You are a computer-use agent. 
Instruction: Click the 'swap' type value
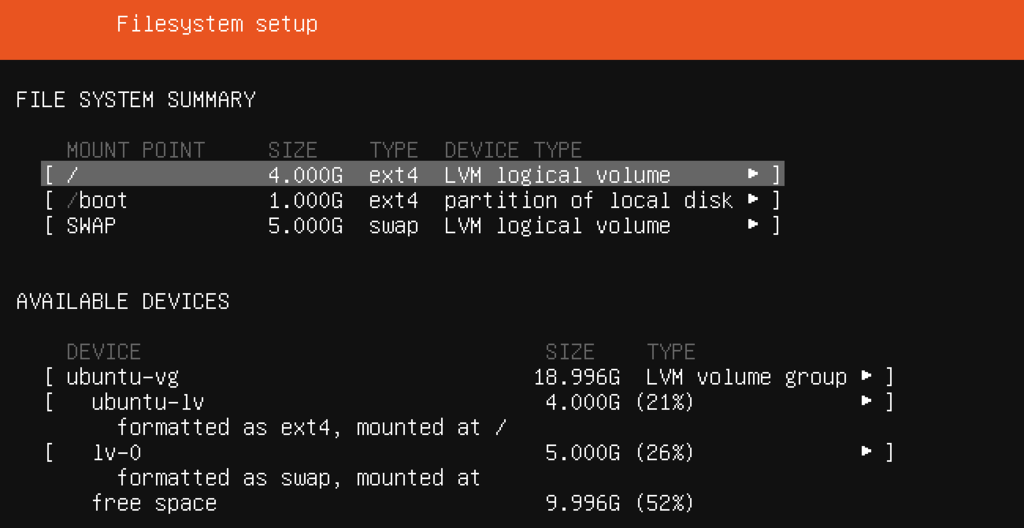coord(393,226)
